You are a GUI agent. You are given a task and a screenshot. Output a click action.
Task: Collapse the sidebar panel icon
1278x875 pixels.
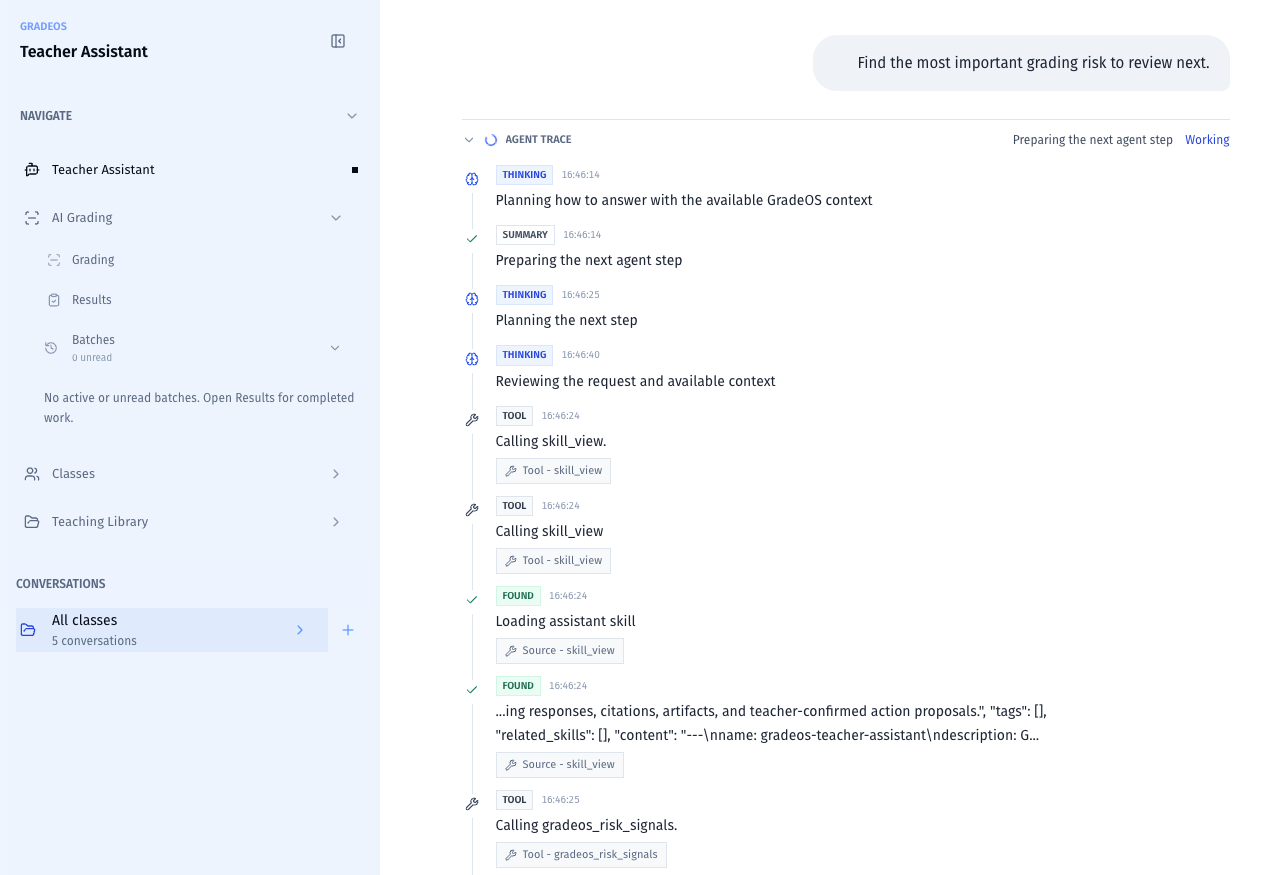338,41
